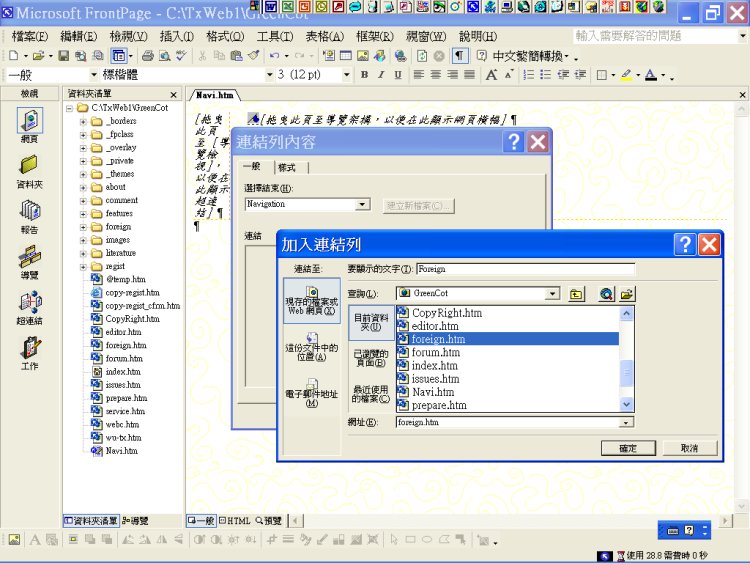Toggle bold formatting in toolbar

tap(365, 75)
